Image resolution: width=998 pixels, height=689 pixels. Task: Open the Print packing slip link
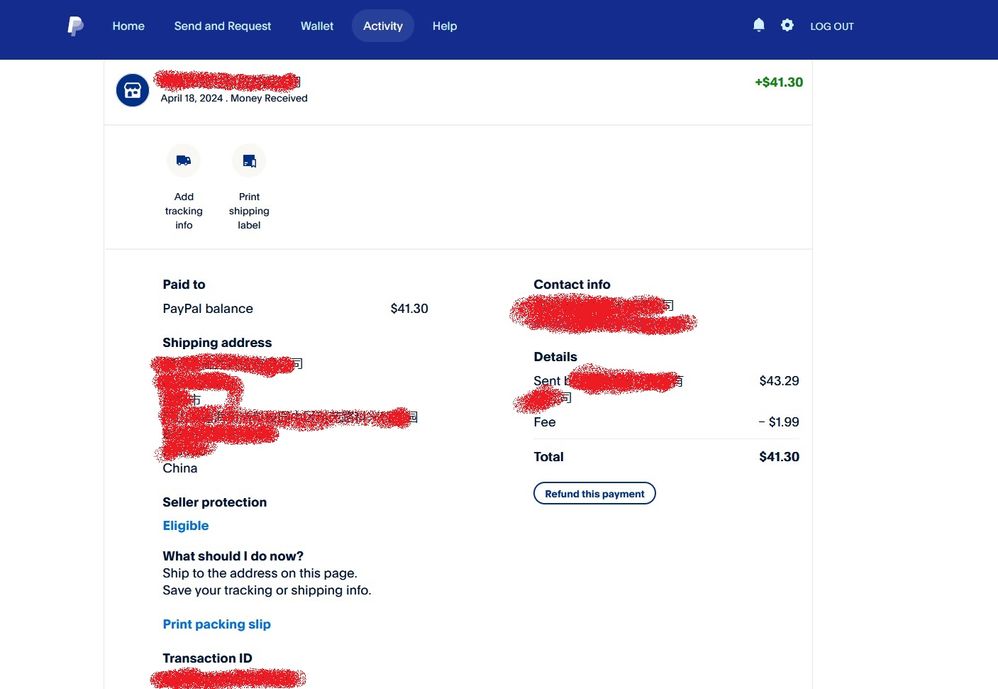coord(217,623)
